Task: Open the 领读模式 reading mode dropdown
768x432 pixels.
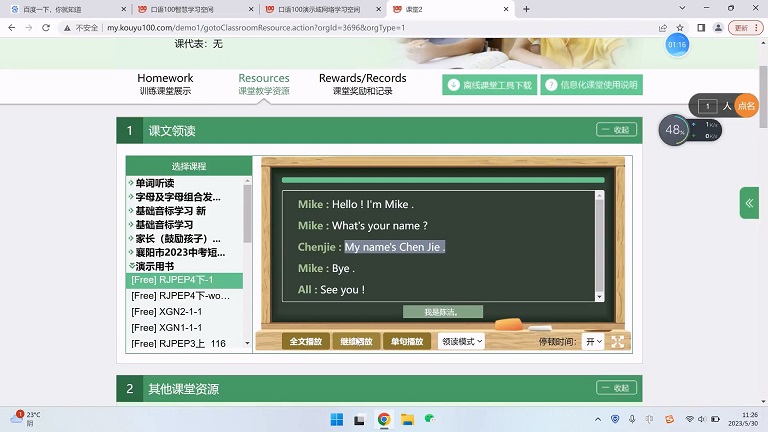Action: click(460, 341)
